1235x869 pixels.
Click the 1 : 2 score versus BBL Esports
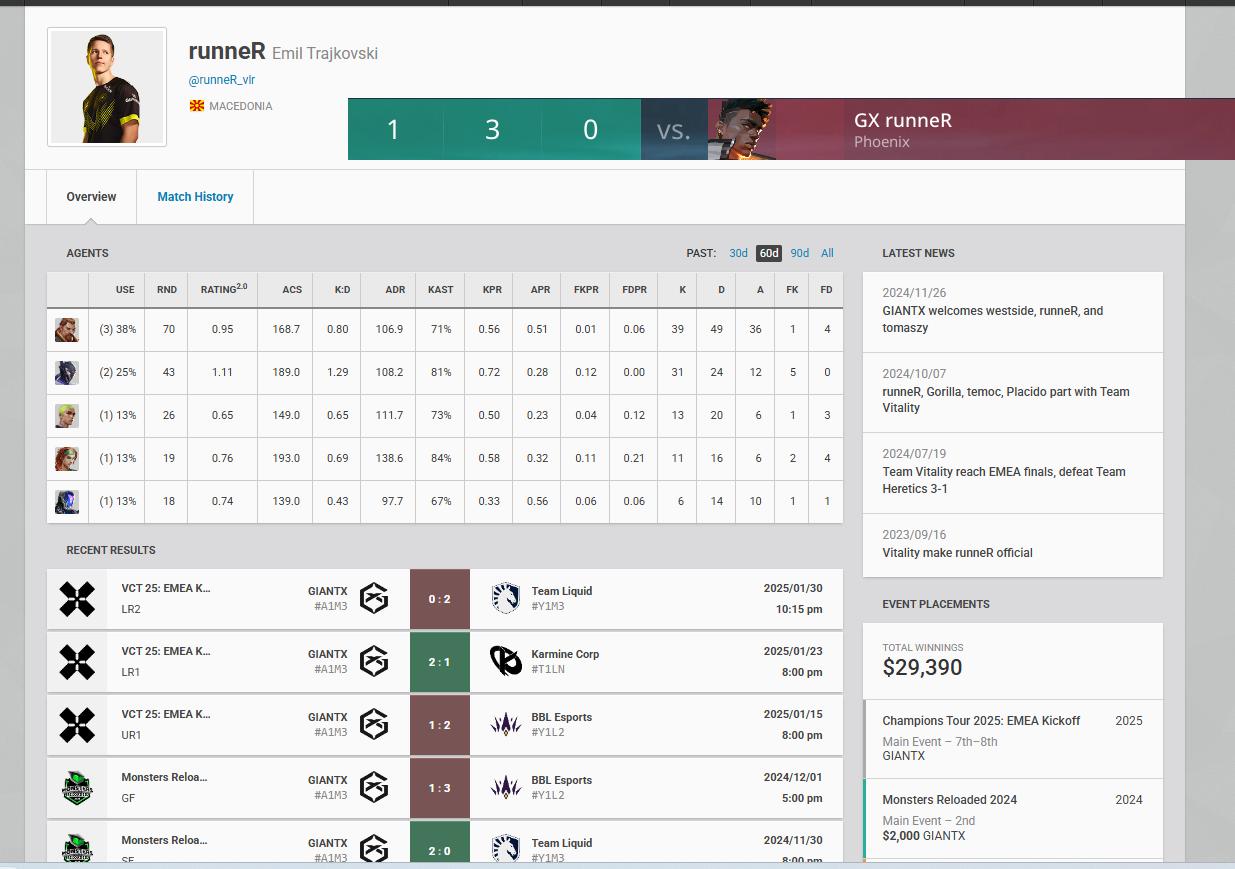(x=439, y=725)
